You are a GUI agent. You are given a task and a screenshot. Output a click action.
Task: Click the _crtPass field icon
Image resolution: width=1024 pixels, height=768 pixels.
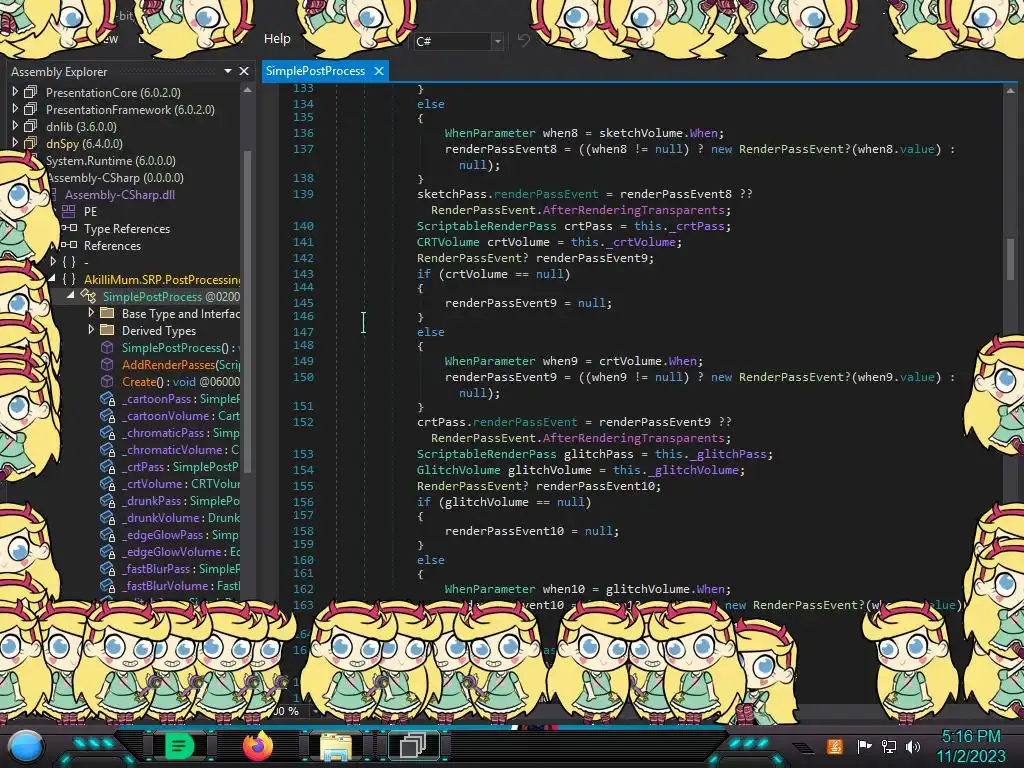pos(108,467)
